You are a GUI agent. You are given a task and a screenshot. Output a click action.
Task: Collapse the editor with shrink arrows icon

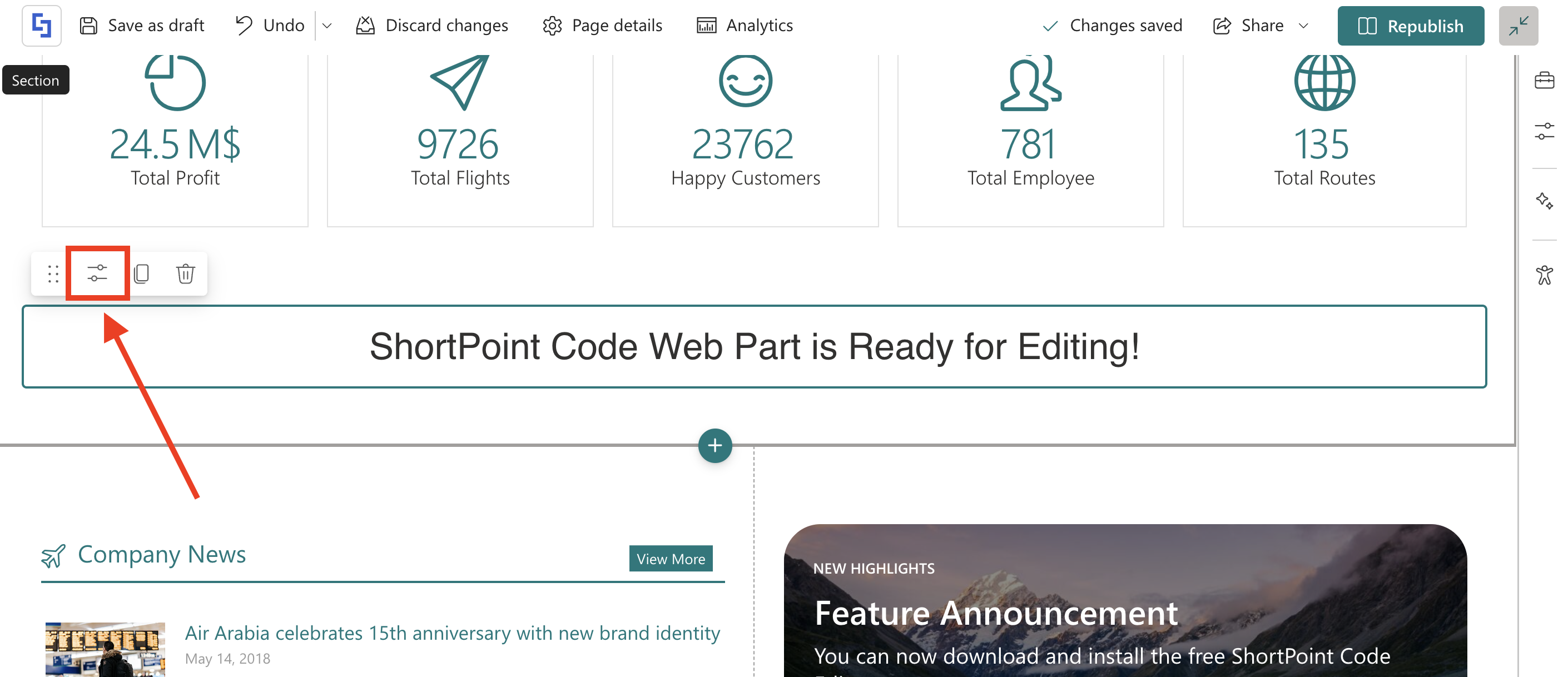(x=1518, y=26)
